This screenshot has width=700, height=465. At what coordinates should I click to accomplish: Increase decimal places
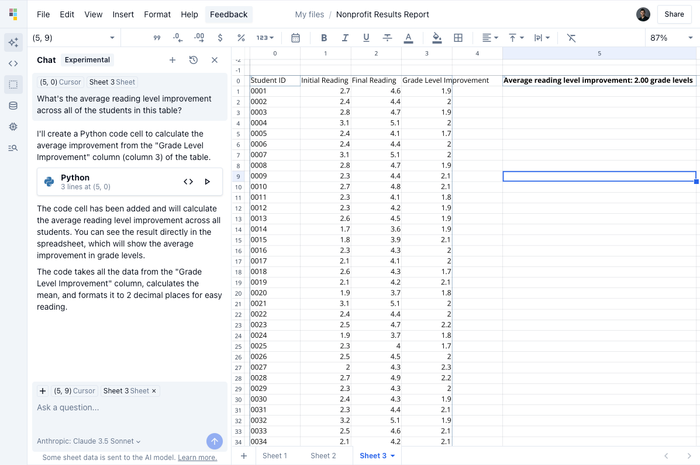(x=199, y=38)
